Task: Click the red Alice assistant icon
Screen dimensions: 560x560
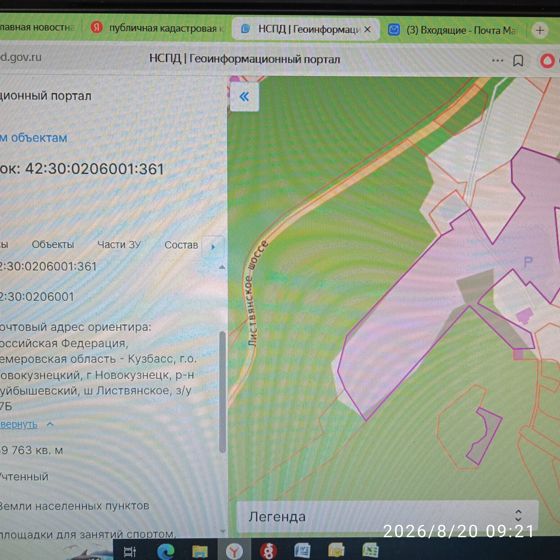Action: (x=548, y=61)
